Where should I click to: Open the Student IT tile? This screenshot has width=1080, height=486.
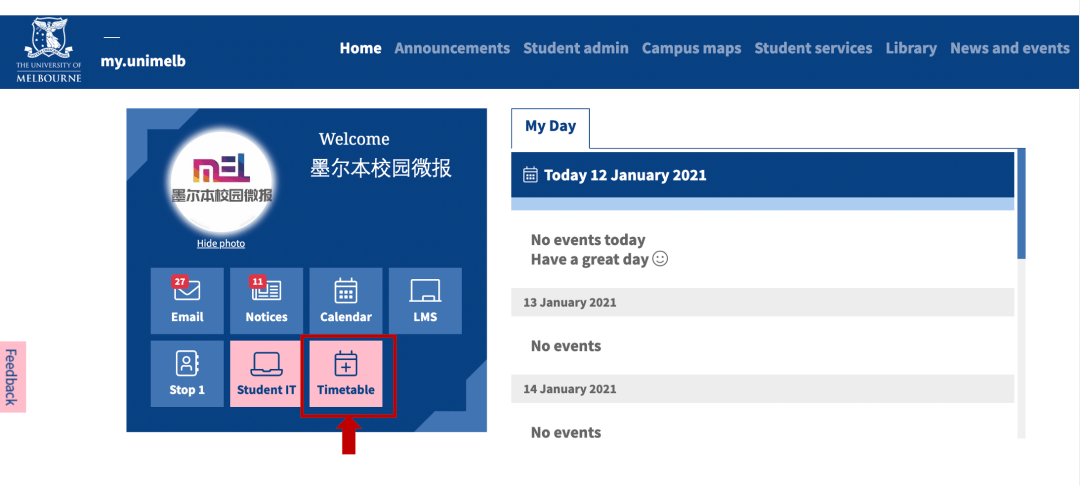click(266, 374)
